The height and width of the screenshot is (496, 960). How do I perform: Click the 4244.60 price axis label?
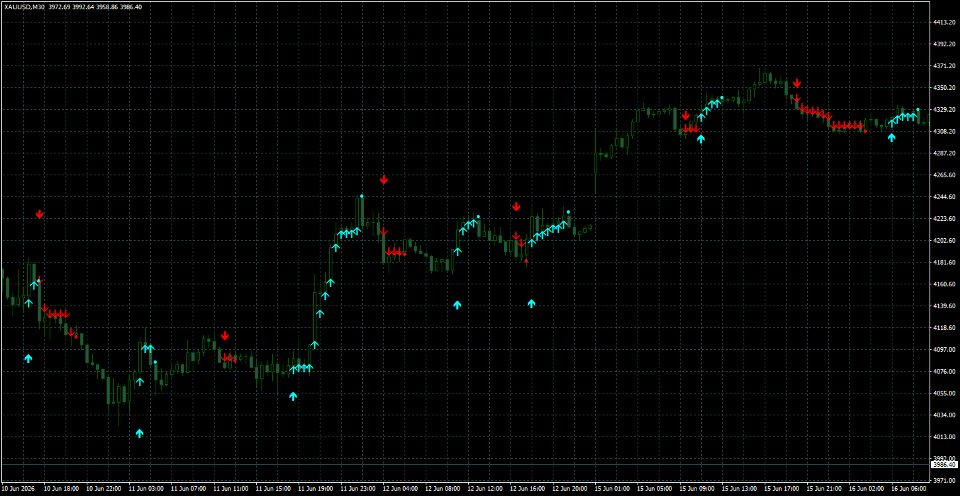pos(945,197)
